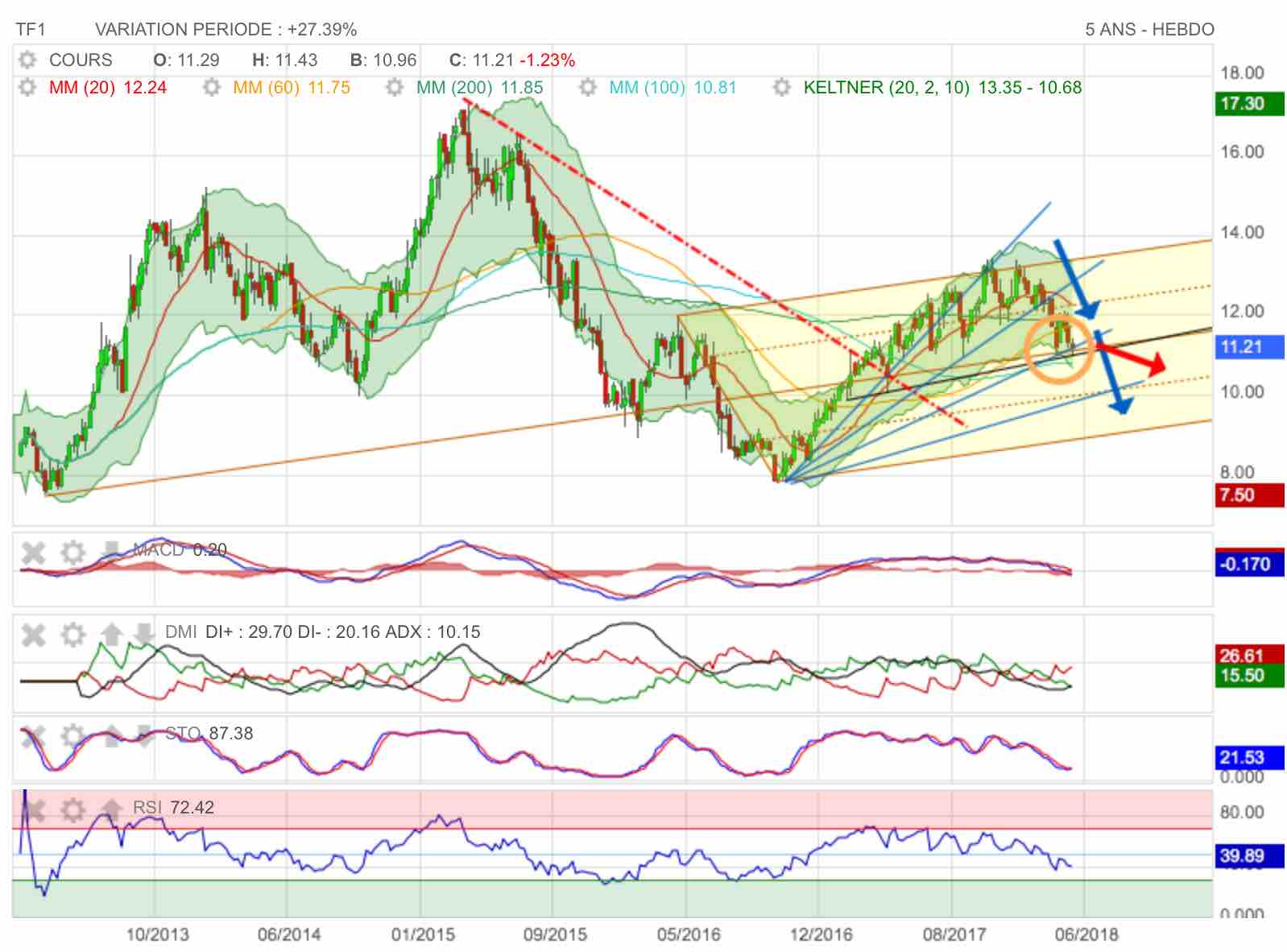Open settings gear for MM (60)
This screenshot has width=1287, height=952.
(211, 88)
